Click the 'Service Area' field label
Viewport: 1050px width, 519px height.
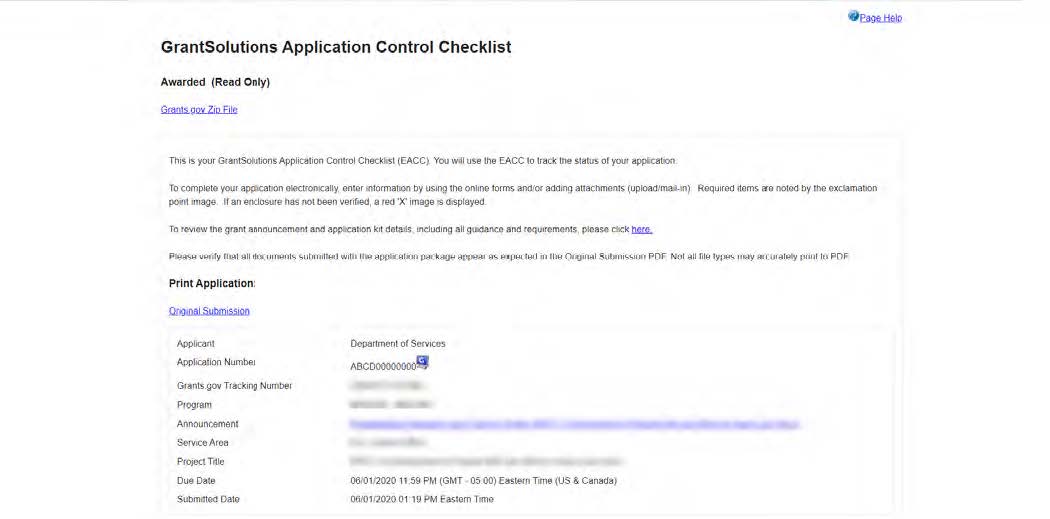(x=203, y=443)
